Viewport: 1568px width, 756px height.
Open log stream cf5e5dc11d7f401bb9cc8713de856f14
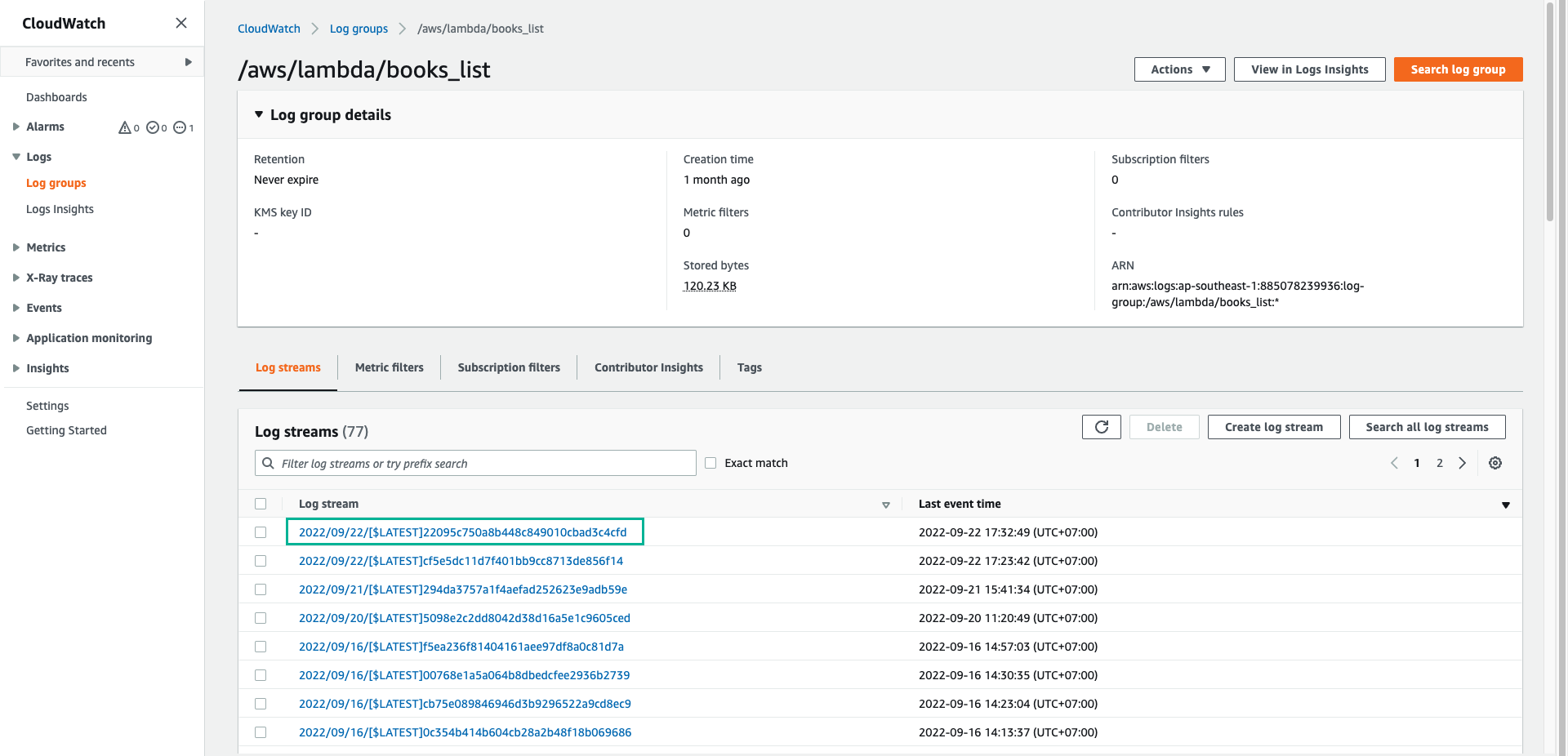461,561
